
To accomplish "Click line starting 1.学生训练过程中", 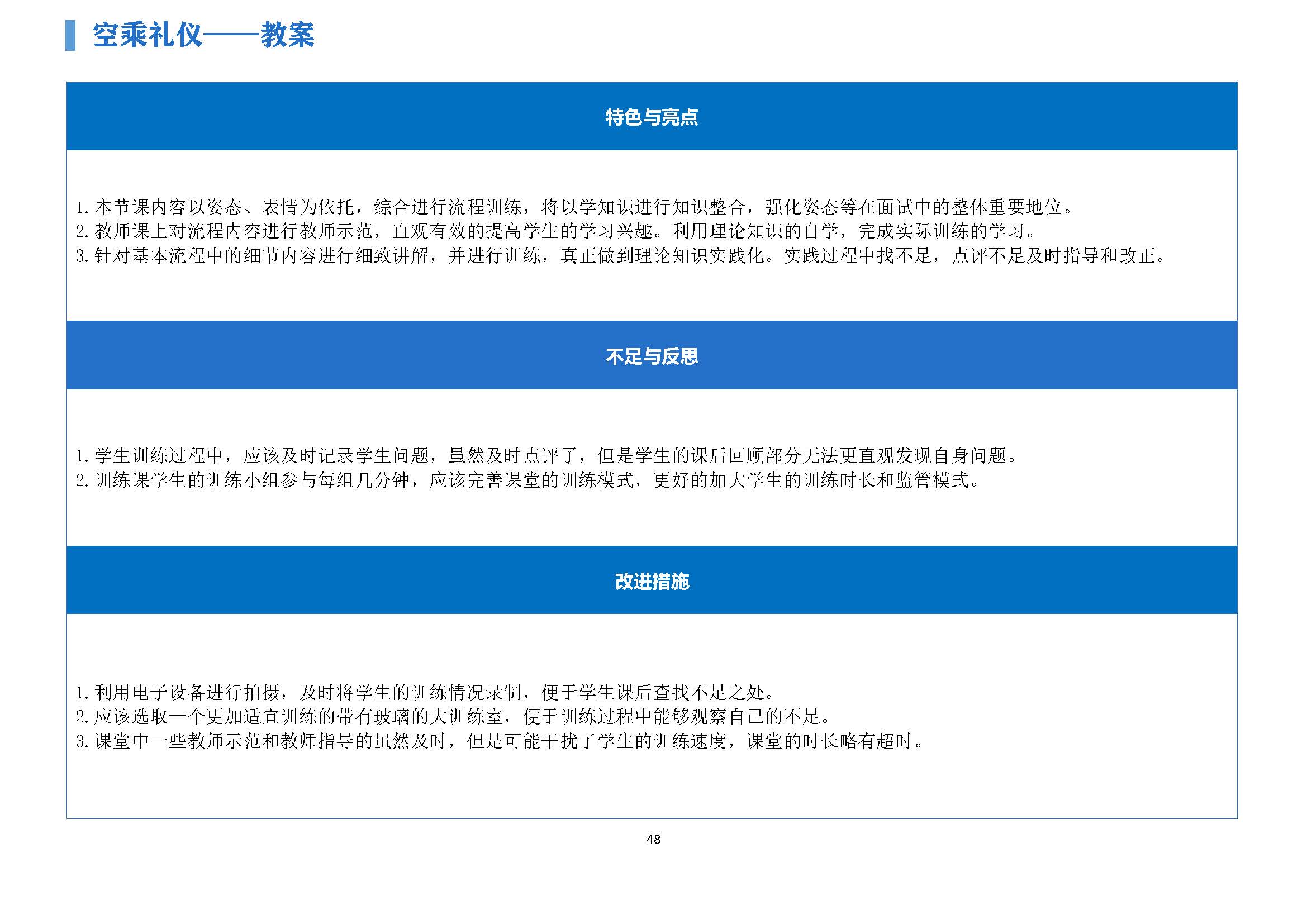I will 546,455.
